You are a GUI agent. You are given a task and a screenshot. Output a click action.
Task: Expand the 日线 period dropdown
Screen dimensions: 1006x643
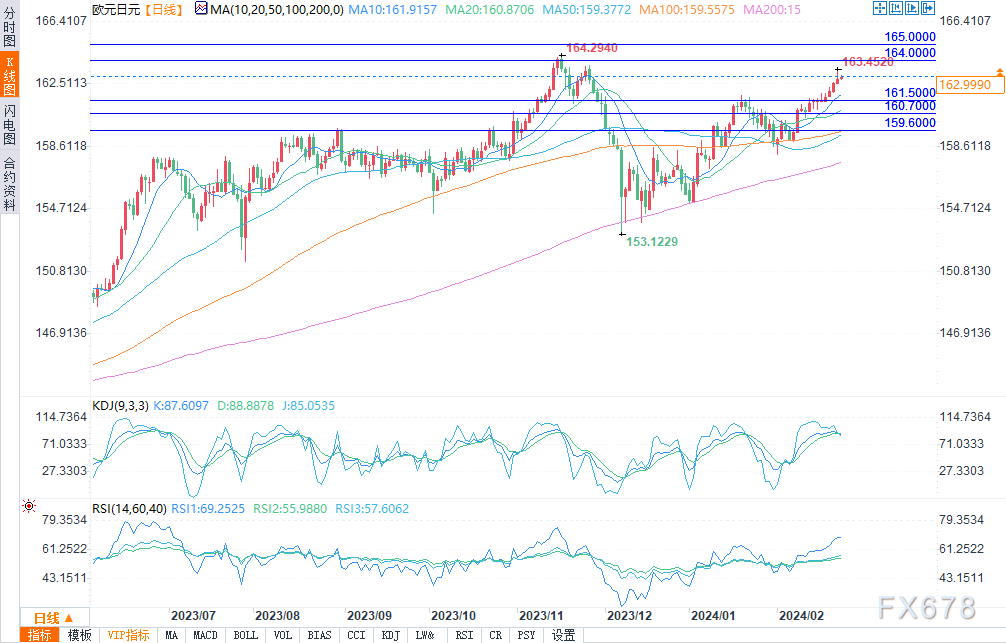tap(55, 618)
